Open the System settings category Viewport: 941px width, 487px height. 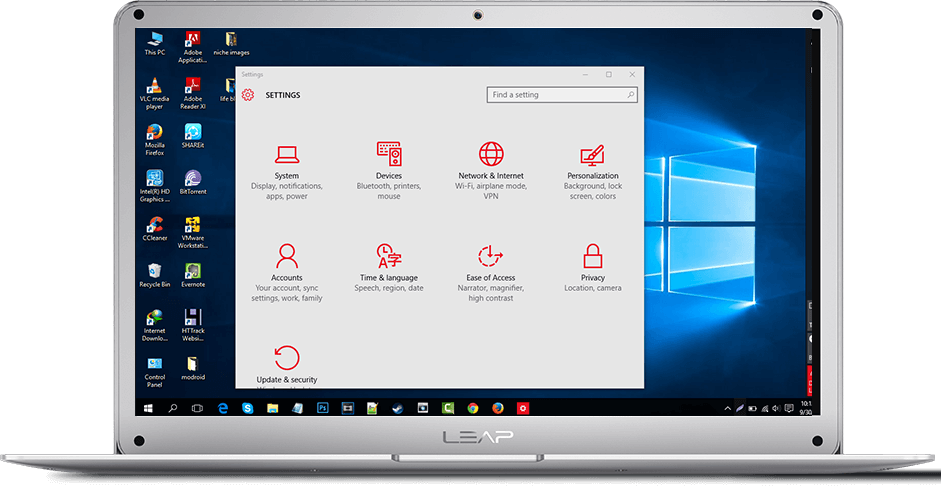[287, 172]
